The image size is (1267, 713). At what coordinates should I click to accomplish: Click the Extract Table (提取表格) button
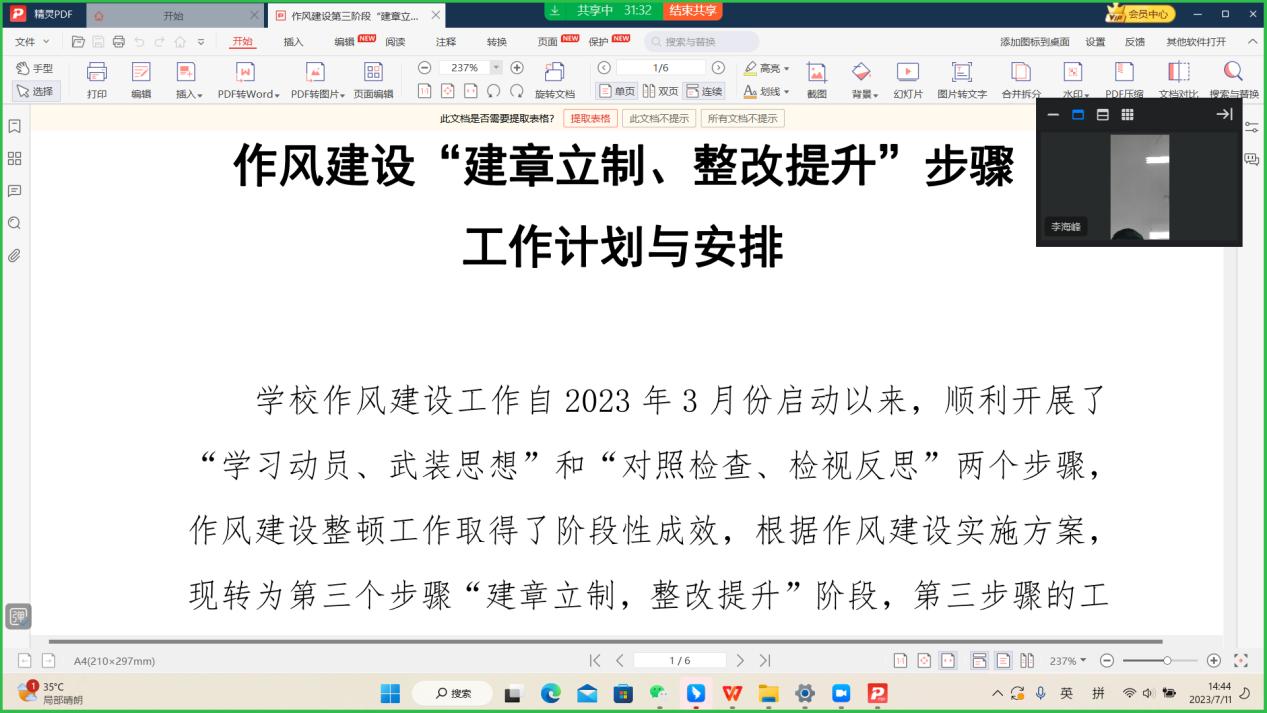(590, 118)
